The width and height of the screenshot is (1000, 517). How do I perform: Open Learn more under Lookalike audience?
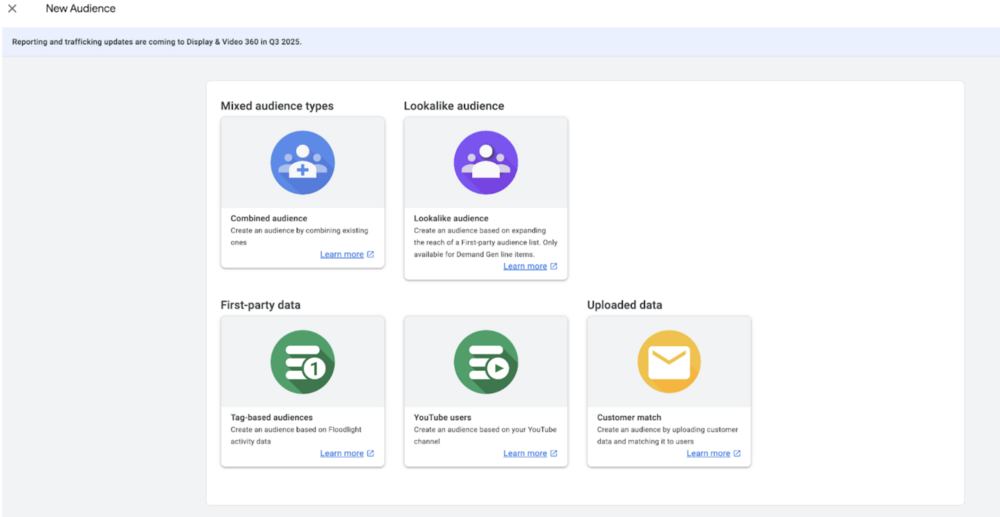tap(525, 266)
